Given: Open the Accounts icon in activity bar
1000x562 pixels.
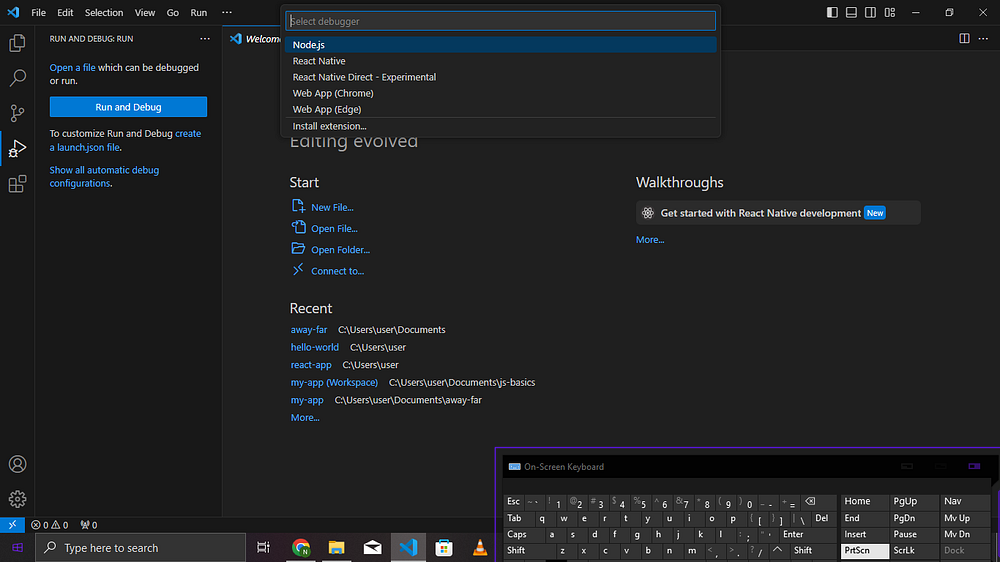Looking at the screenshot, I should pos(17,464).
